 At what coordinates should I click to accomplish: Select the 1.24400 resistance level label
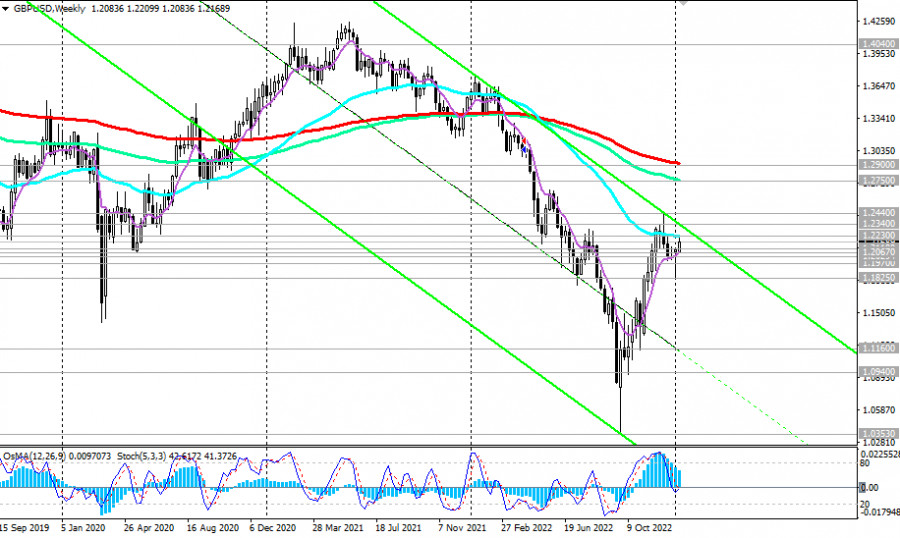point(878,213)
